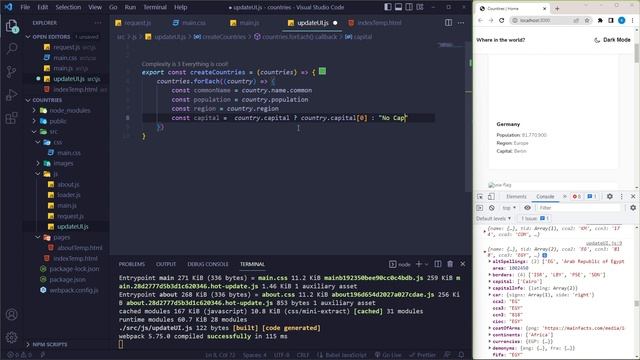Open the Selection menu

click(68, 7)
